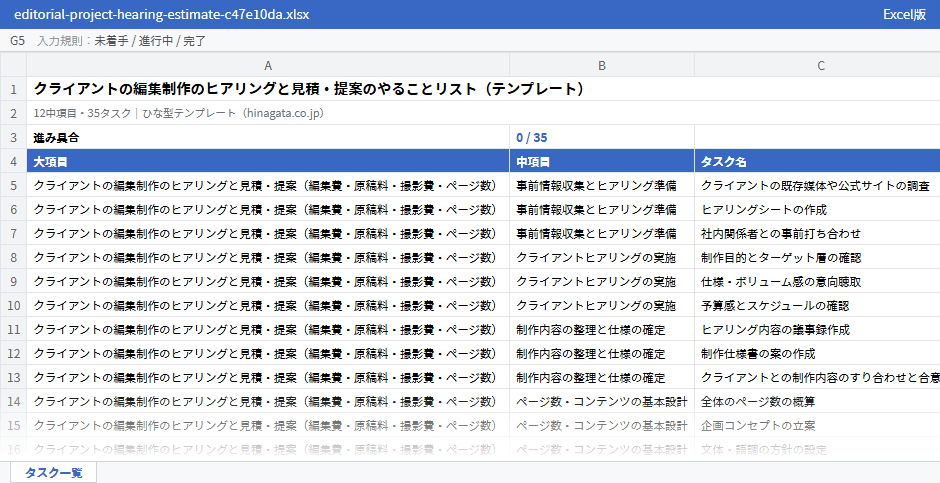Screen dimensions: 940x483
Task: Select row 8 cell クライアントヒアリングの実施
Action: point(602,257)
